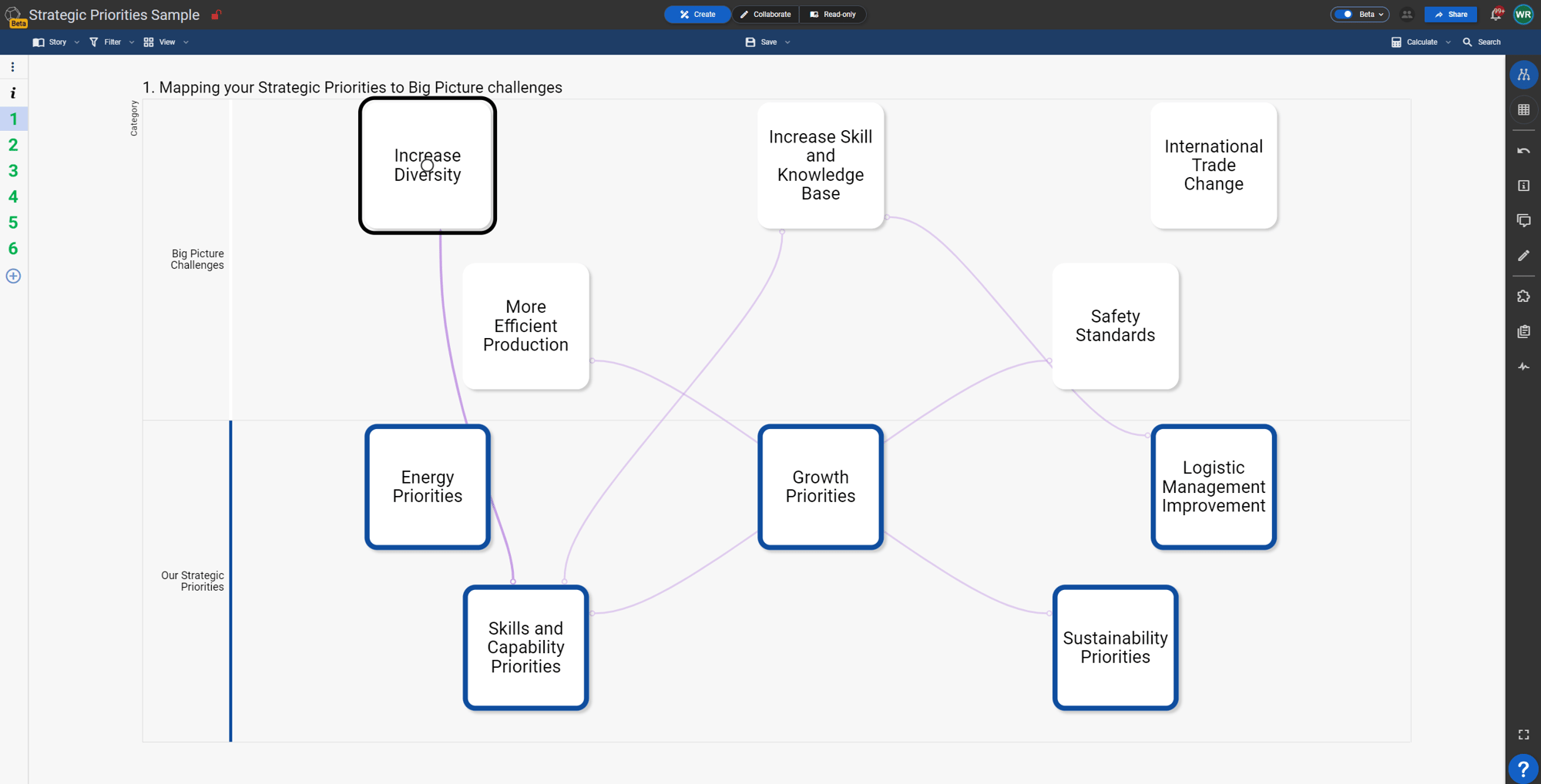Click the notifications bell with 99+ badge

1496,15
